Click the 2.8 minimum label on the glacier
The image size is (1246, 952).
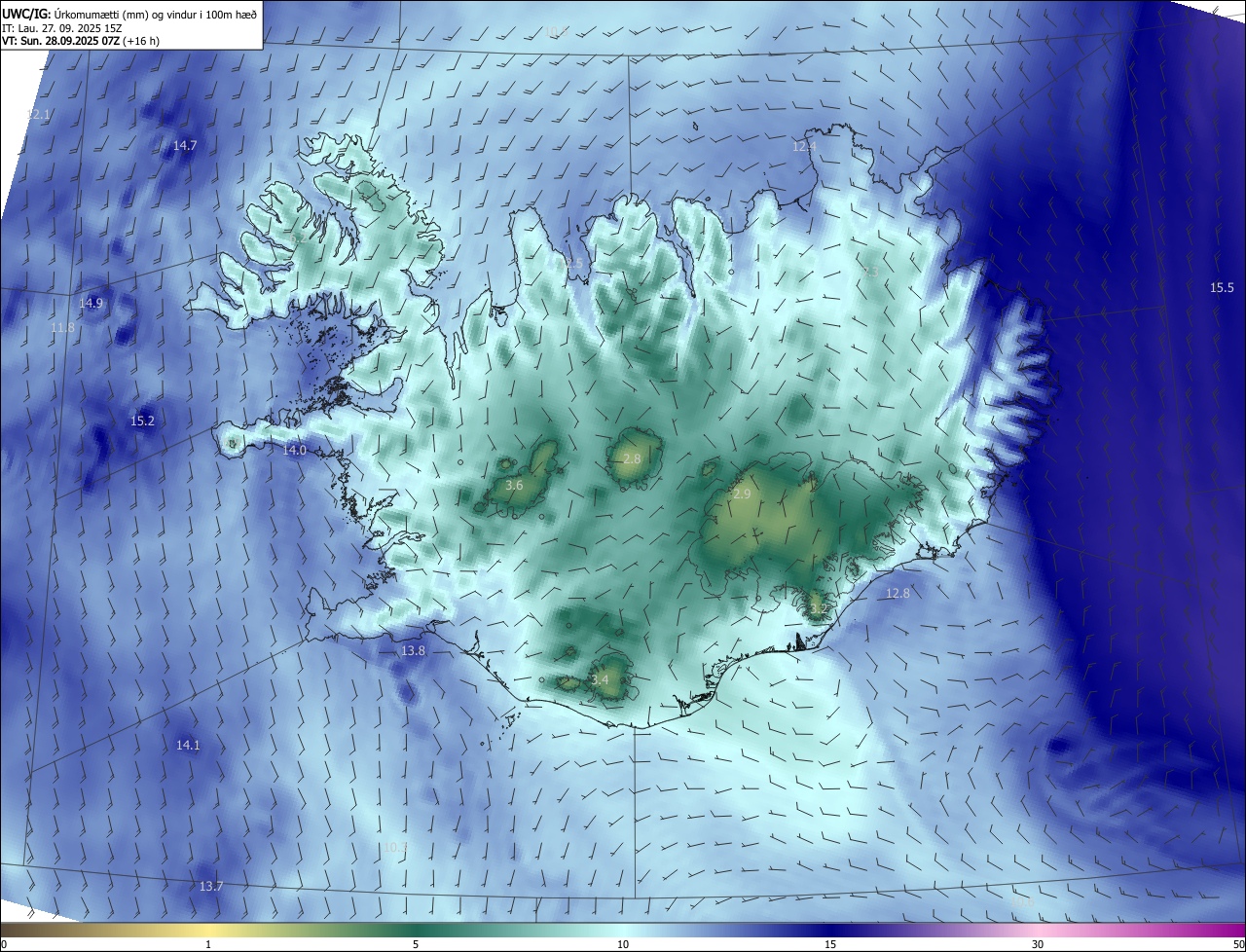coord(632,458)
